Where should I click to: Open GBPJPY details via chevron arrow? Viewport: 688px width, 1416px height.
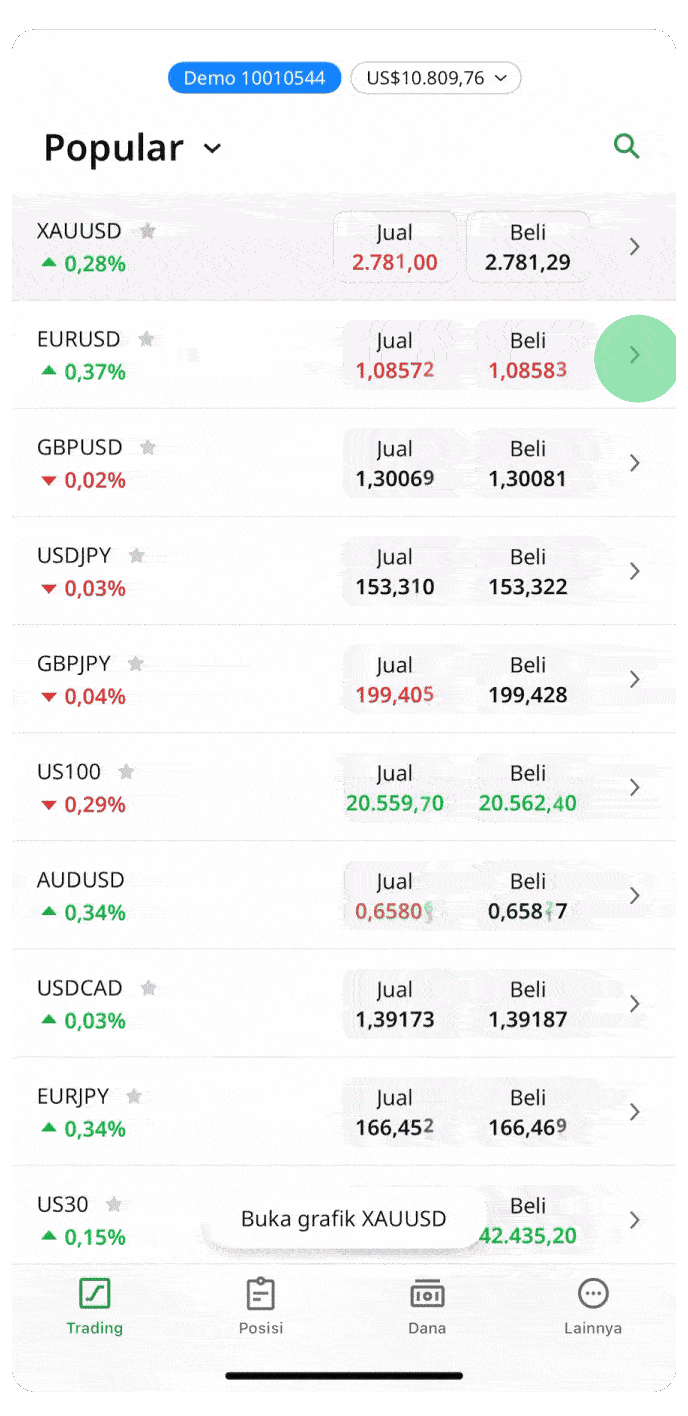pyautogui.click(x=634, y=679)
